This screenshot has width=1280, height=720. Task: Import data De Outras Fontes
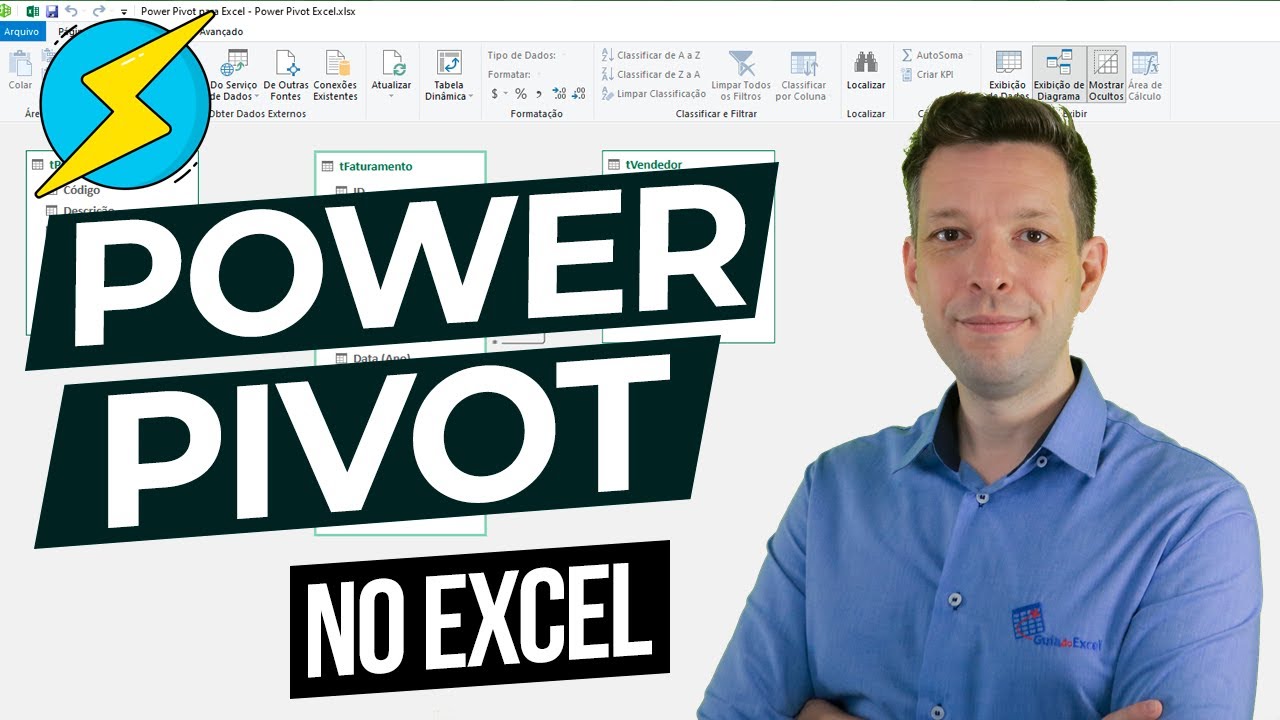(x=286, y=76)
